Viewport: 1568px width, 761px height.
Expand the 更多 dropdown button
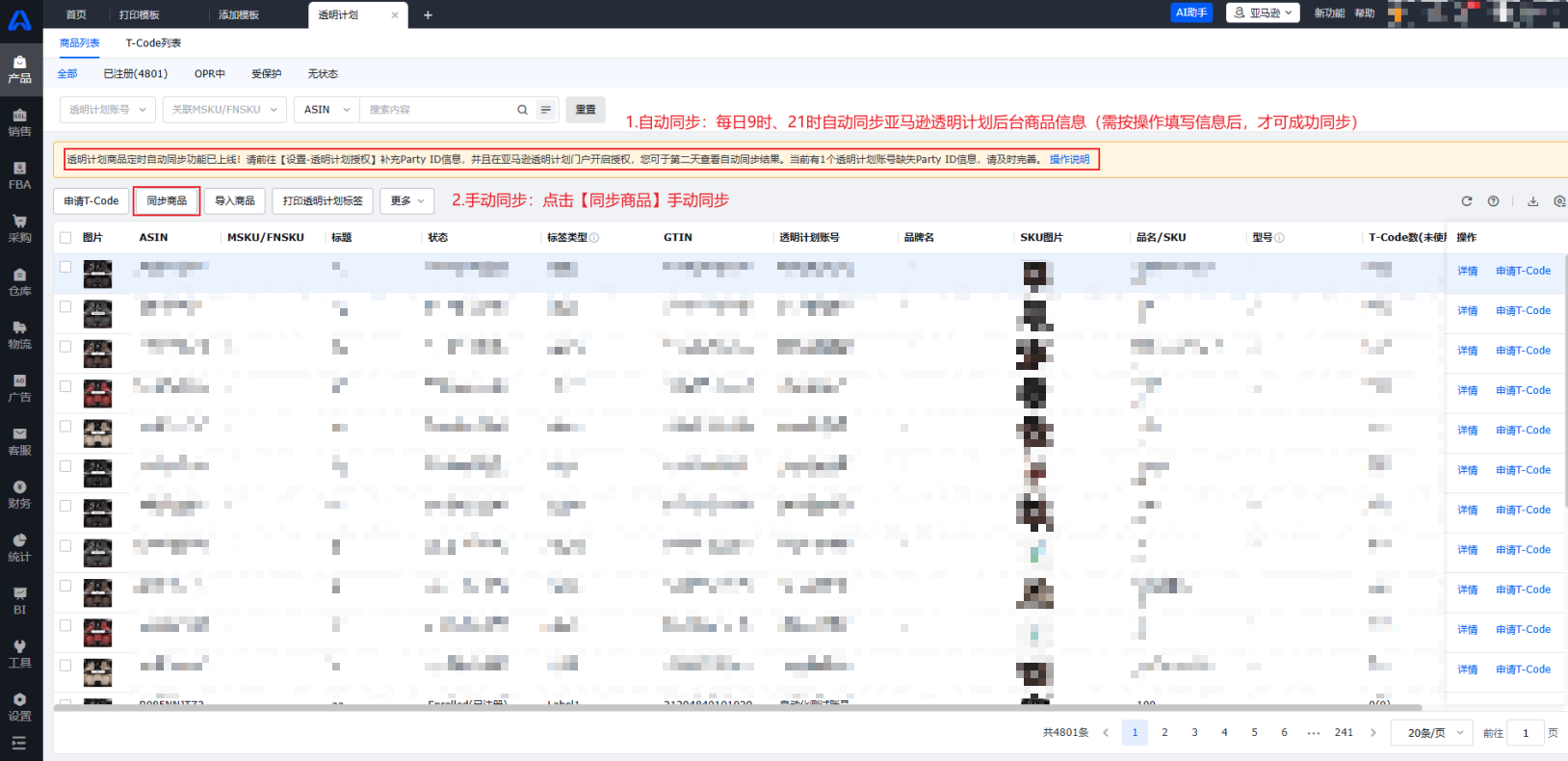(406, 200)
